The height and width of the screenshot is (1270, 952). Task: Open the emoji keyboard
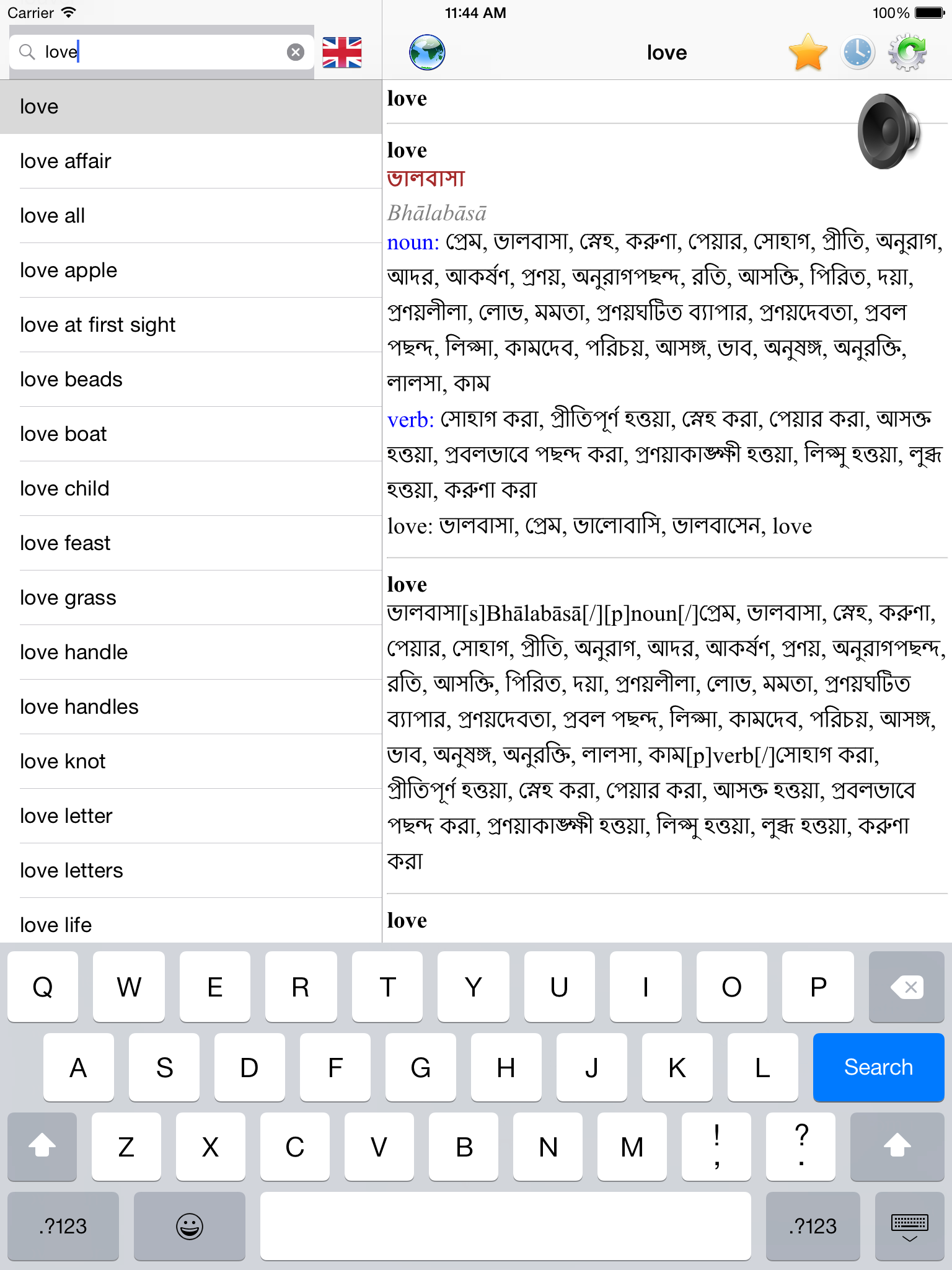pos(190,1226)
